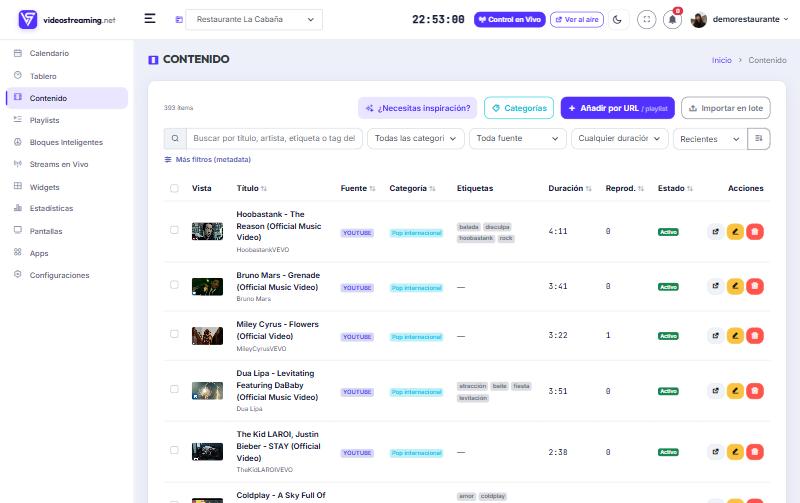
Task: Open the notifications bell
Action: pos(672,19)
